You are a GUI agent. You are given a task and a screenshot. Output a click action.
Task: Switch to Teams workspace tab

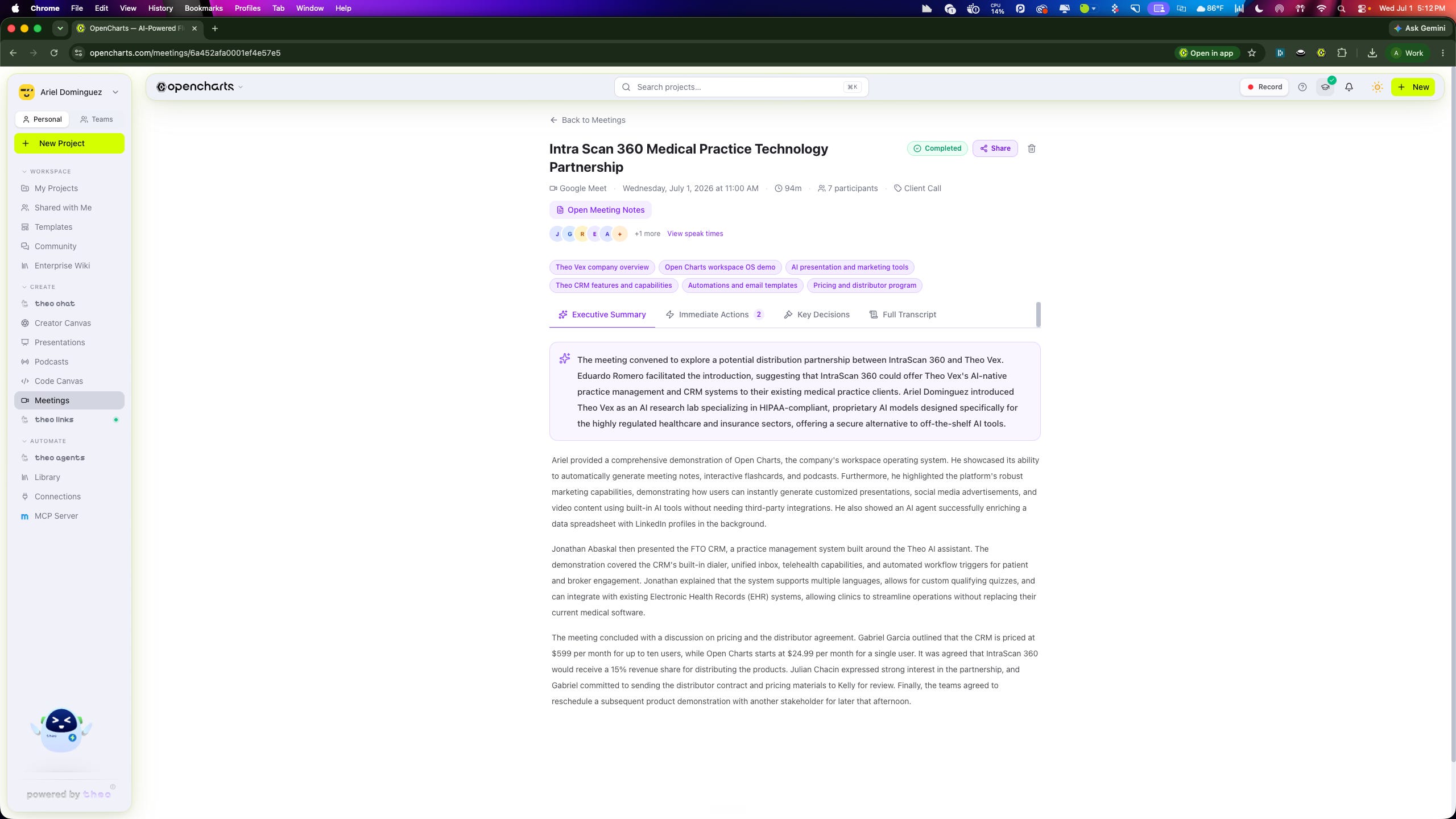pyautogui.click(x=97, y=119)
